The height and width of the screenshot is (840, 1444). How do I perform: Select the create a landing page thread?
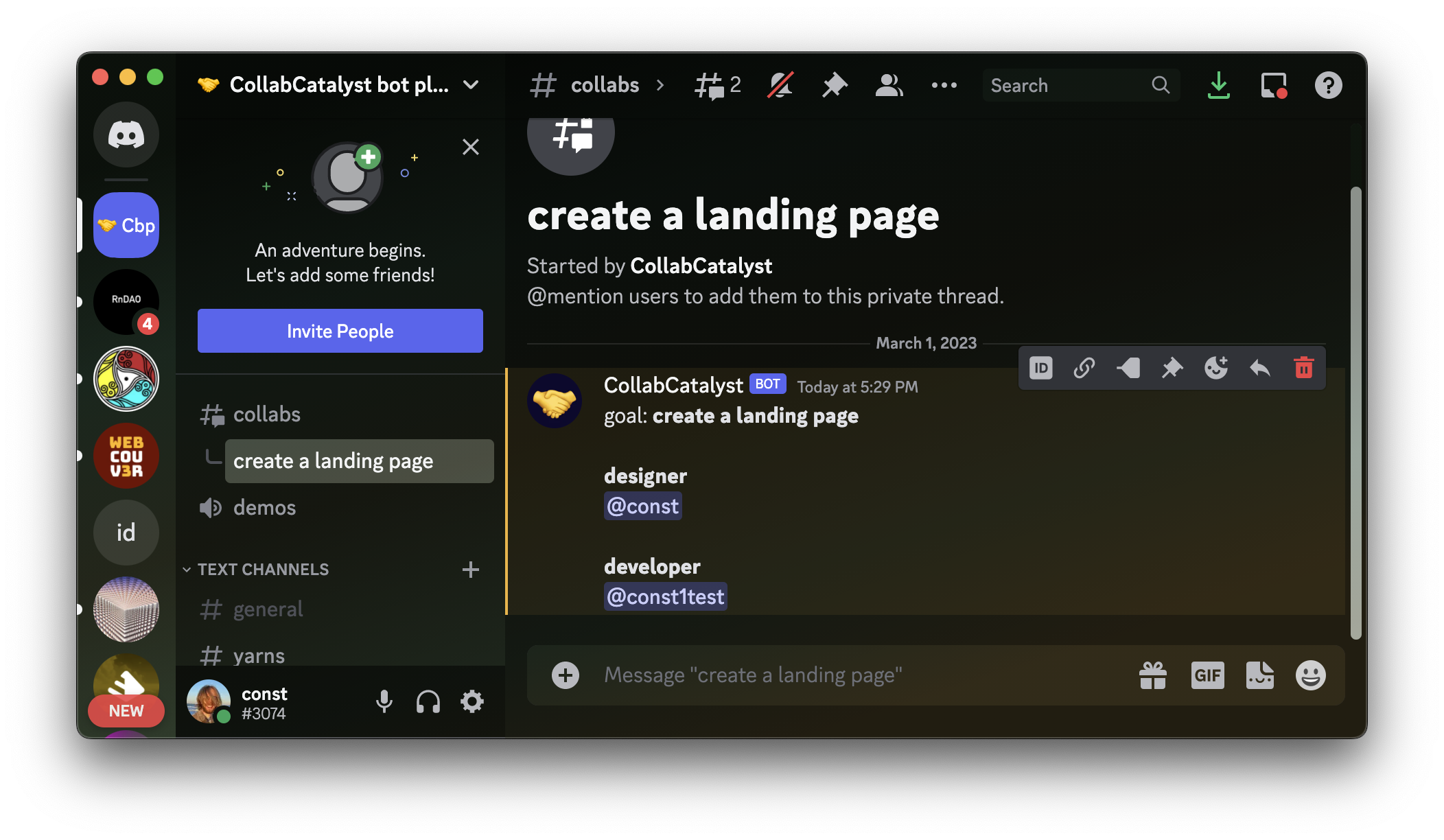click(360, 461)
